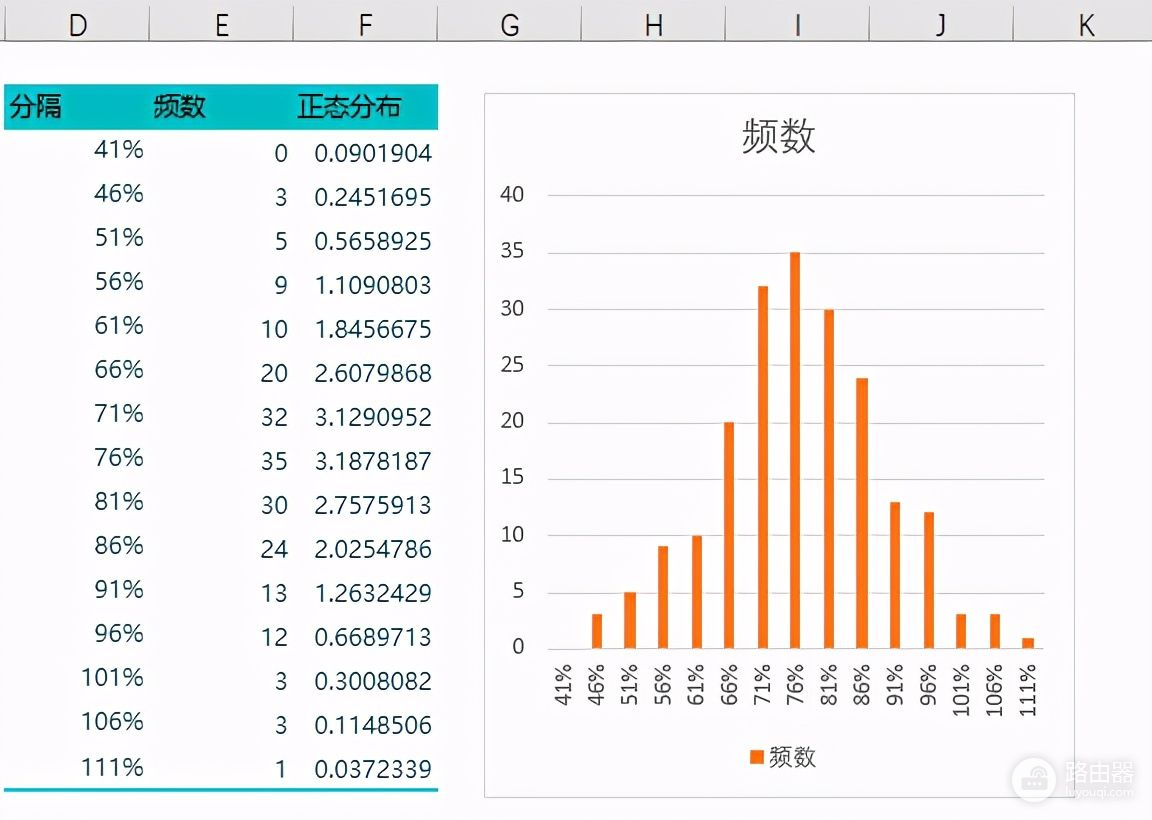Click the 路由器 watermark logo icon
This screenshot has width=1152, height=820.
pyautogui.click(x=1034, y=776)
